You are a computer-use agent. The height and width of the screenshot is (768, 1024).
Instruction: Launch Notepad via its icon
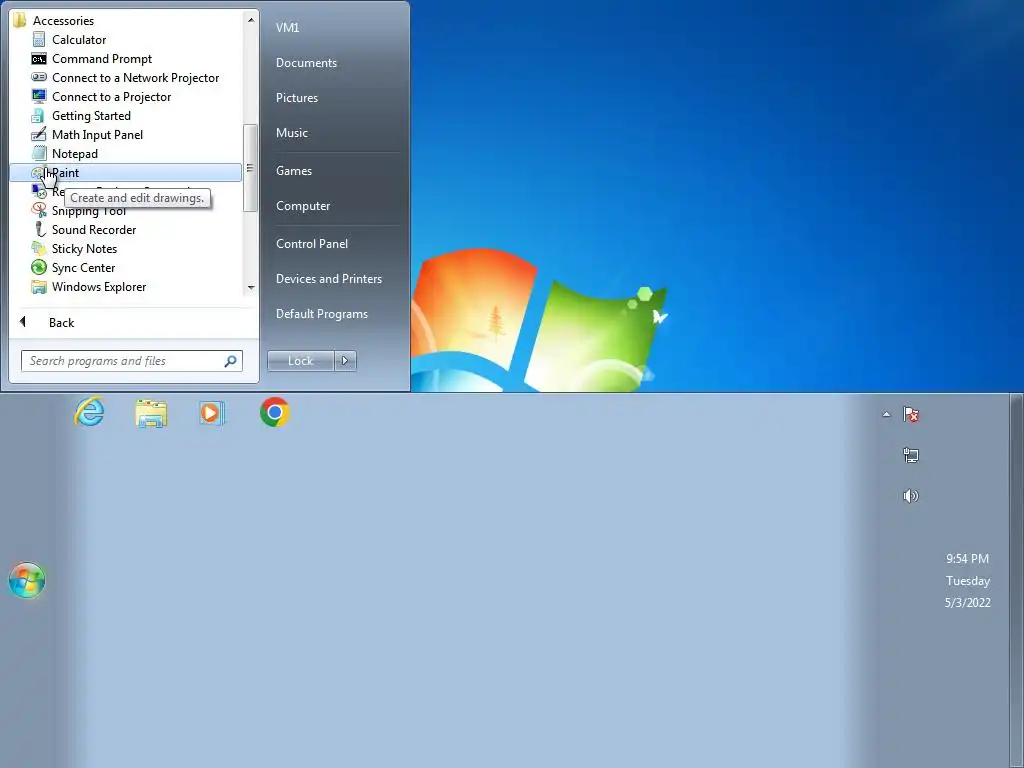tap(39, 153)
